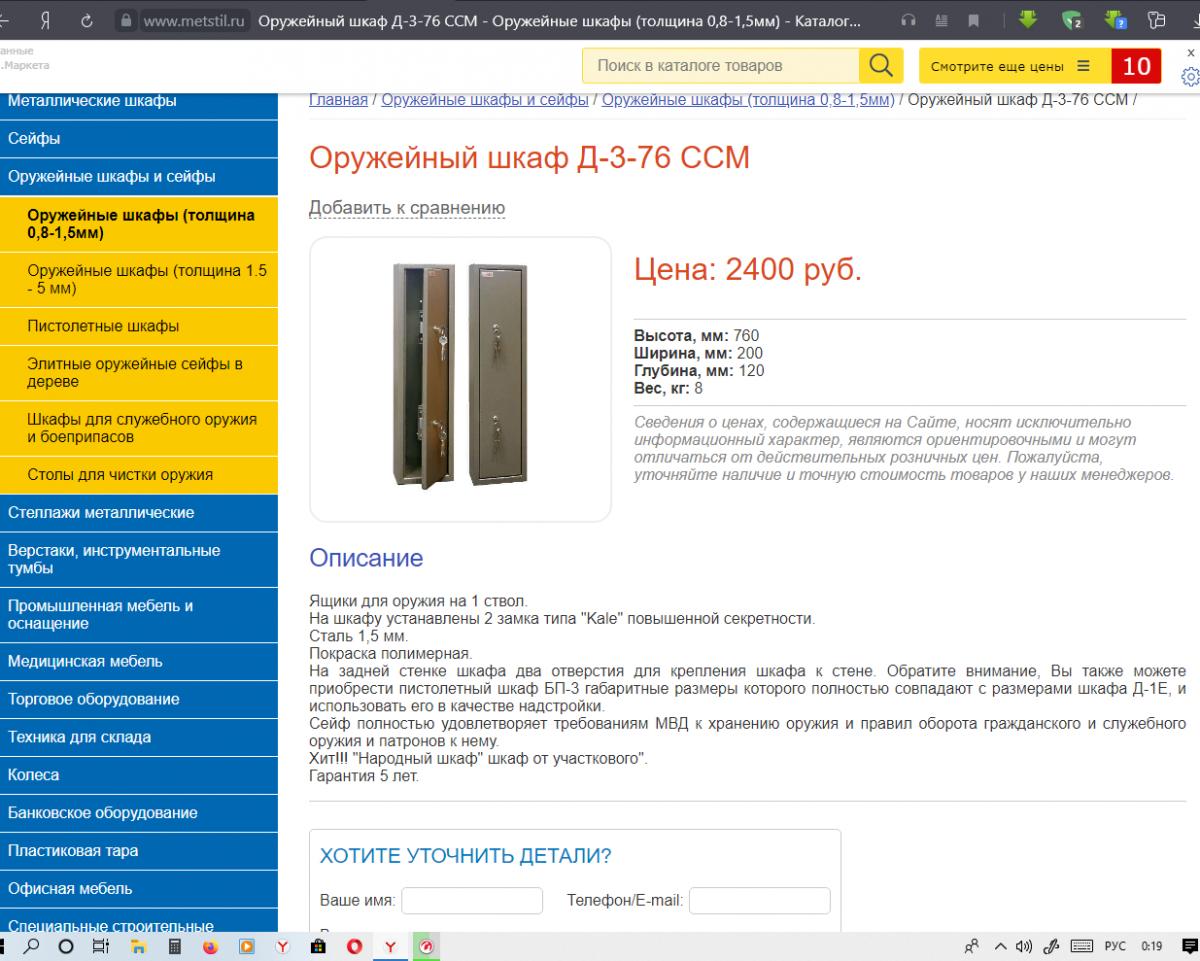Image resolution: width=1200 pixels, height=961 pixels.
Task: Click the 'Телефон/E-mail' input field
Action: pos(759,901)
